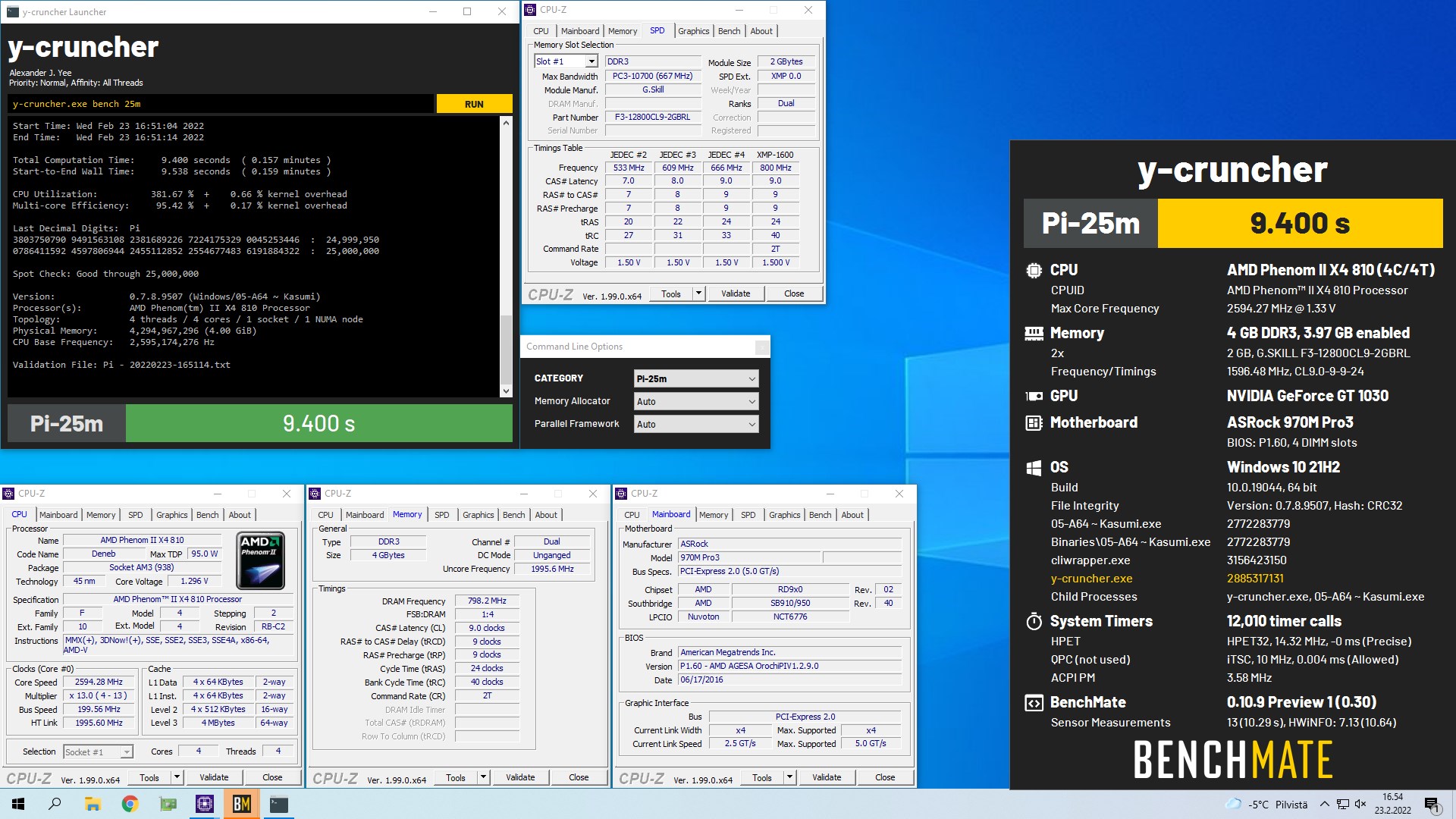
Task: Open the notification center icon
Action: (x=1432, y=805)
